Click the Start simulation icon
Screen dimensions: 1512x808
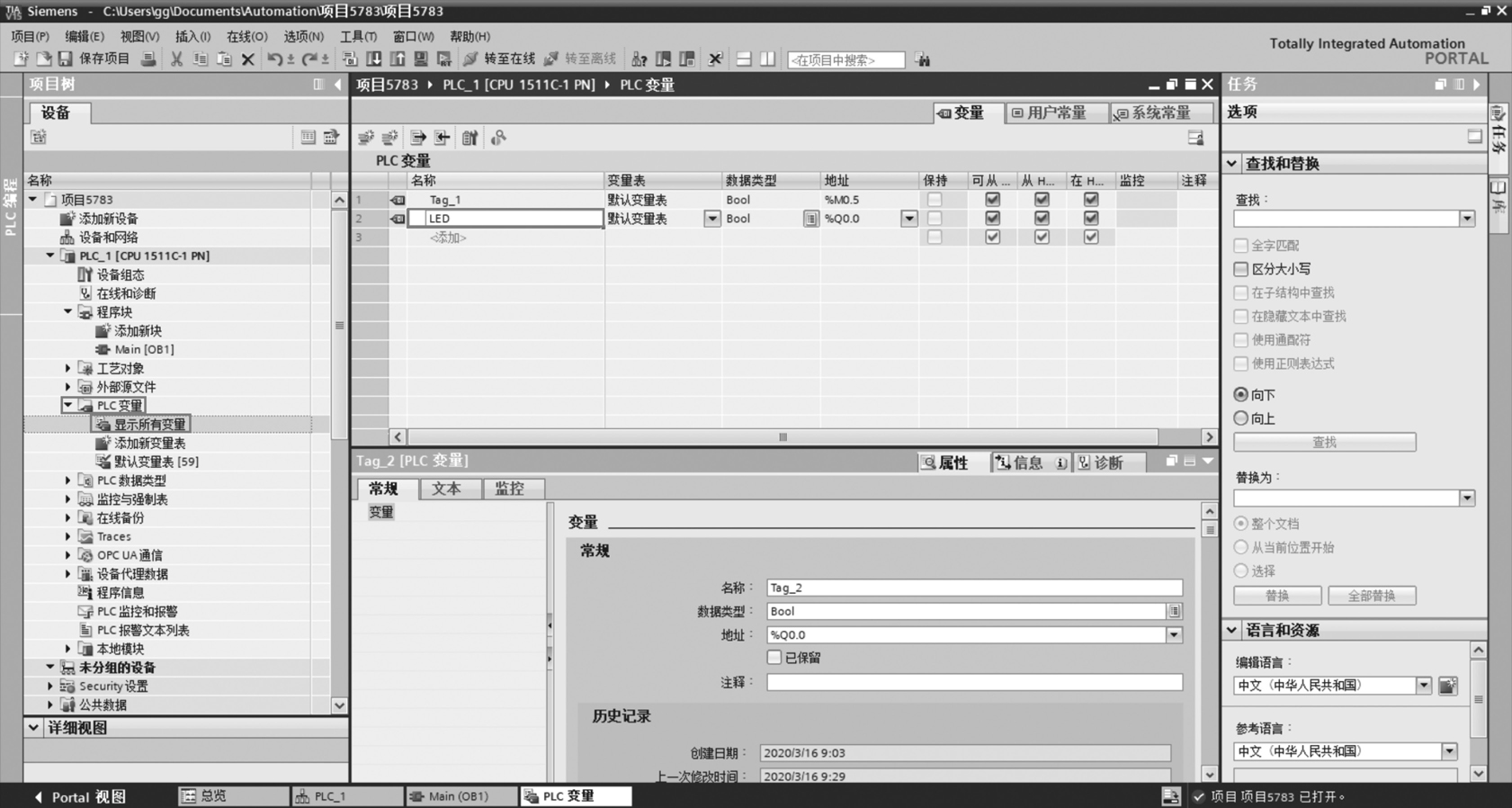click(x=421, y=59)
